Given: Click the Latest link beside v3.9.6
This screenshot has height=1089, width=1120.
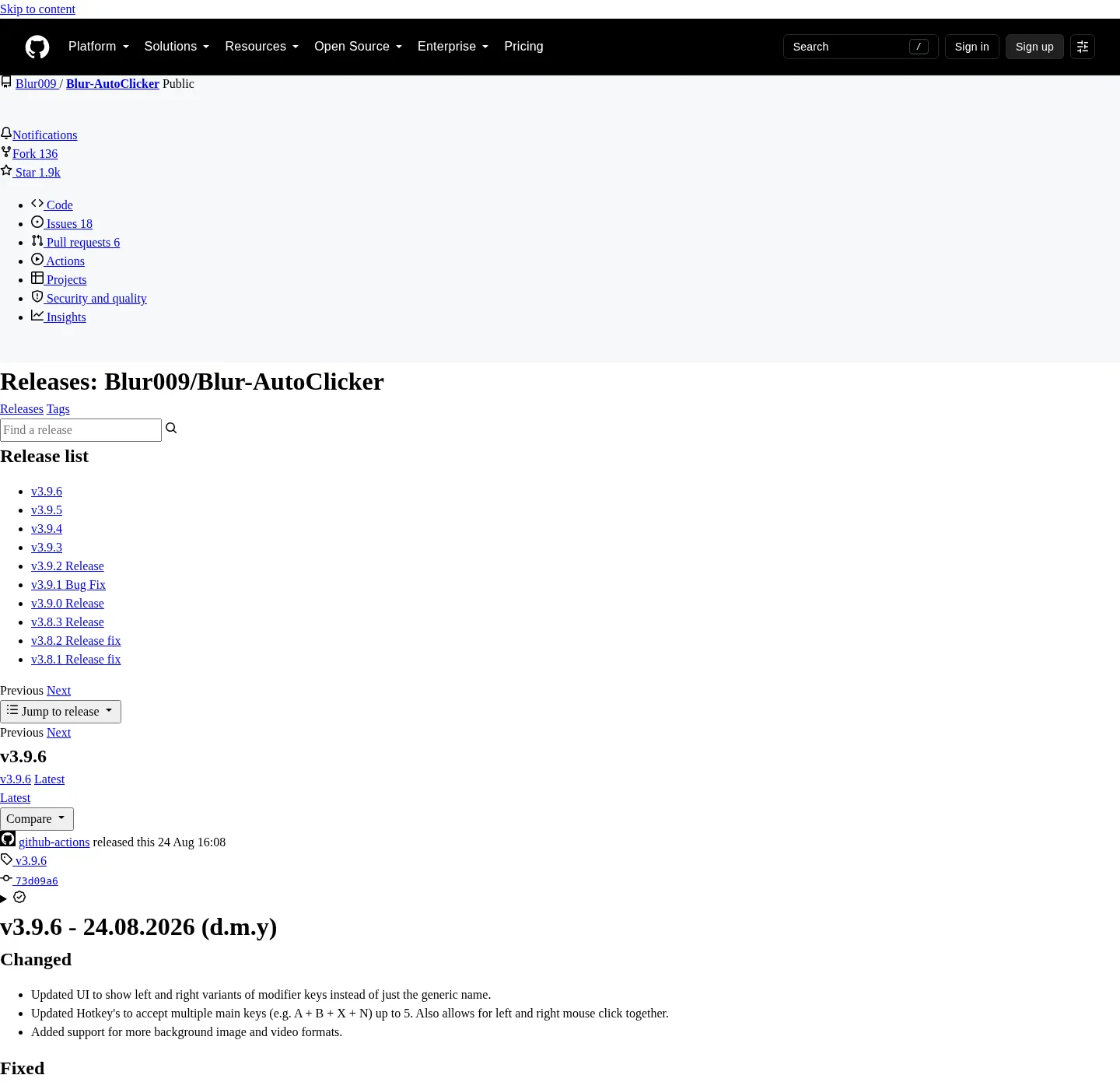Looking at the screenshot, I should pyautogui.click(x=49, y=779).
